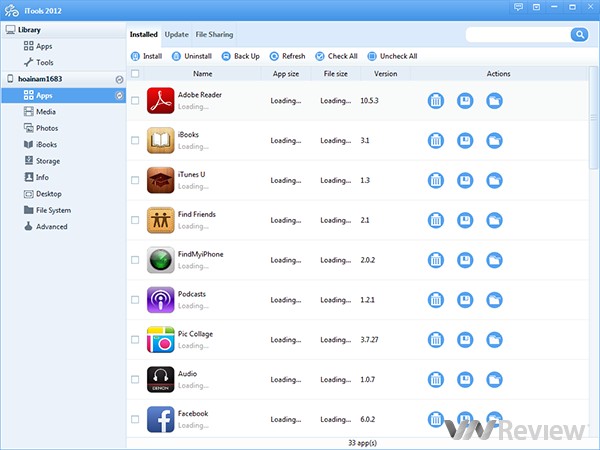Click the backup icon for Find Friends
The width and height of the screenshot is (600, 450).
(465, 220)
